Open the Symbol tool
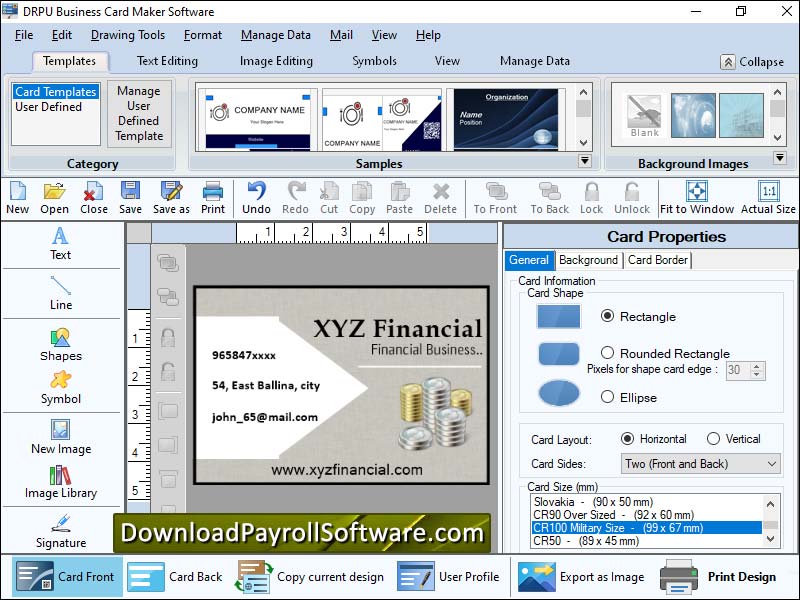 click(x=61, y=388)
